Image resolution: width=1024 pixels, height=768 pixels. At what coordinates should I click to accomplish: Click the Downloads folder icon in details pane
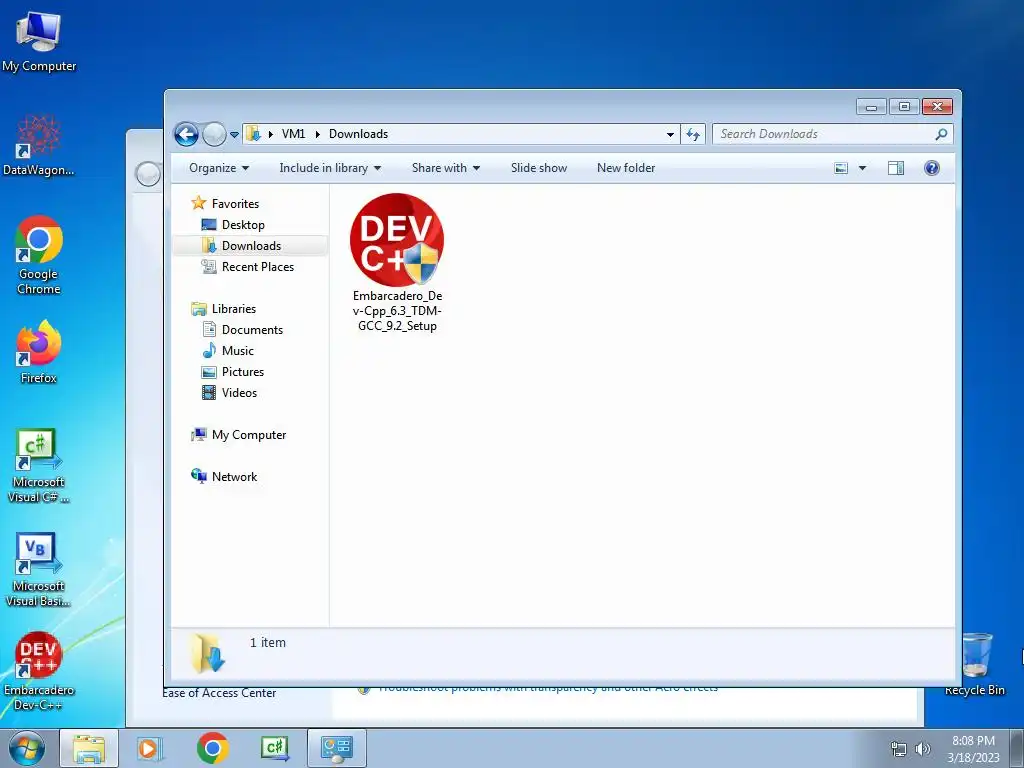pos(208,652)
